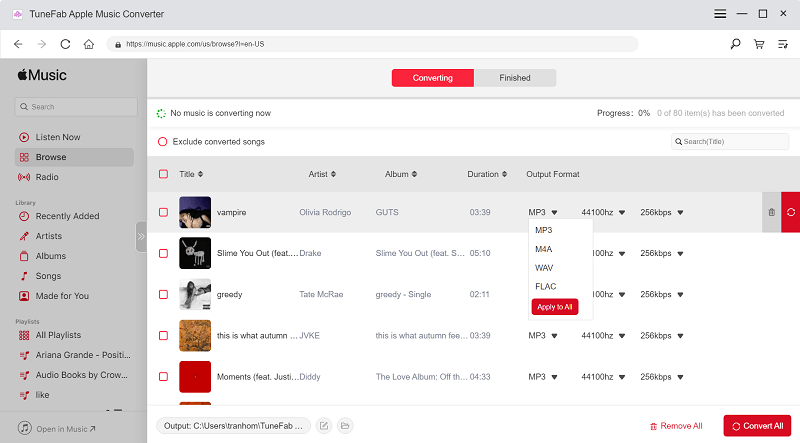Open the output folder icon
800x443 pixels.
tap(345, 426)
